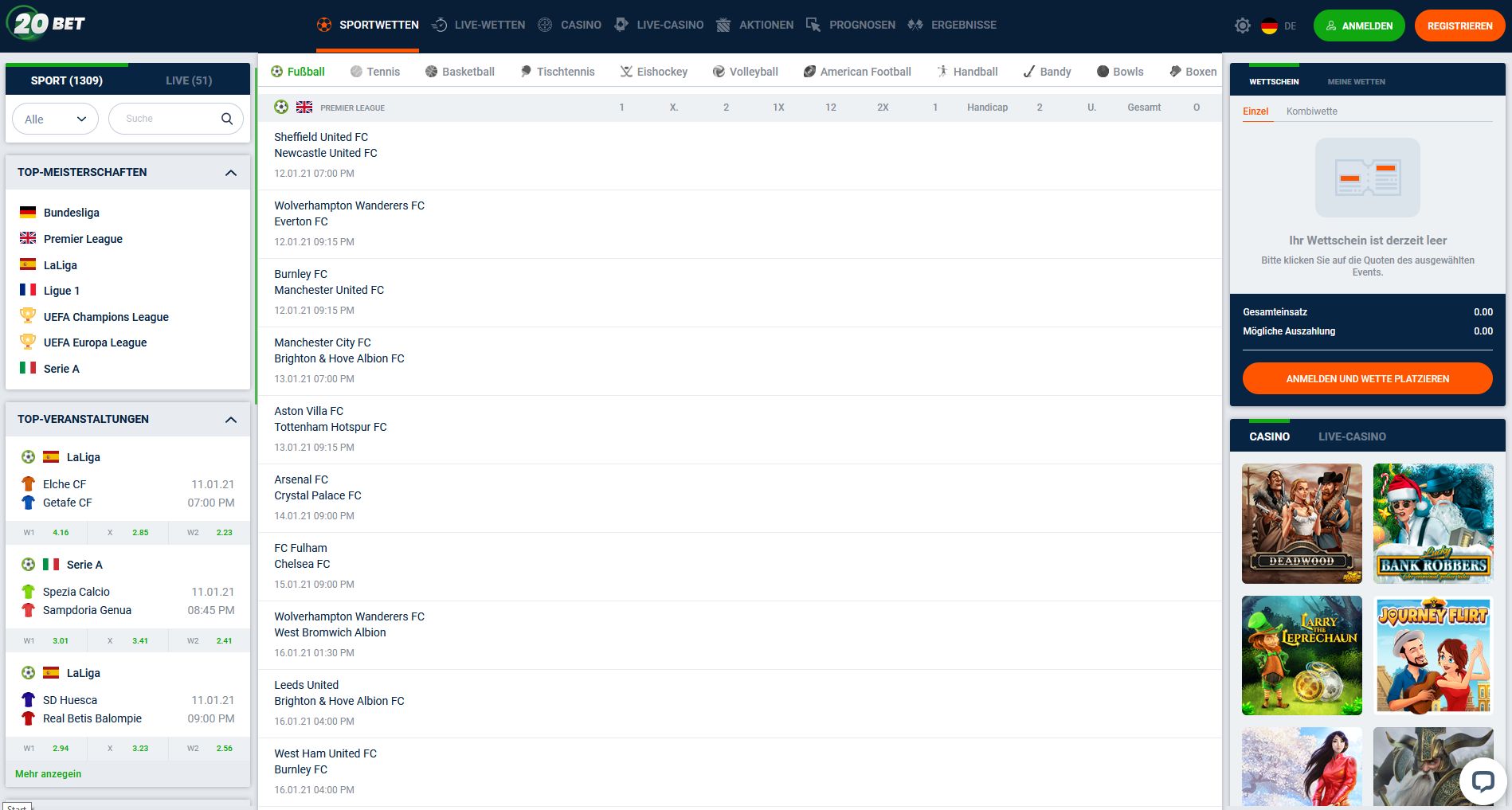Click the Ligue 1 French flag icon
This screenshot has width=1512, height=810.
(28, 290)
